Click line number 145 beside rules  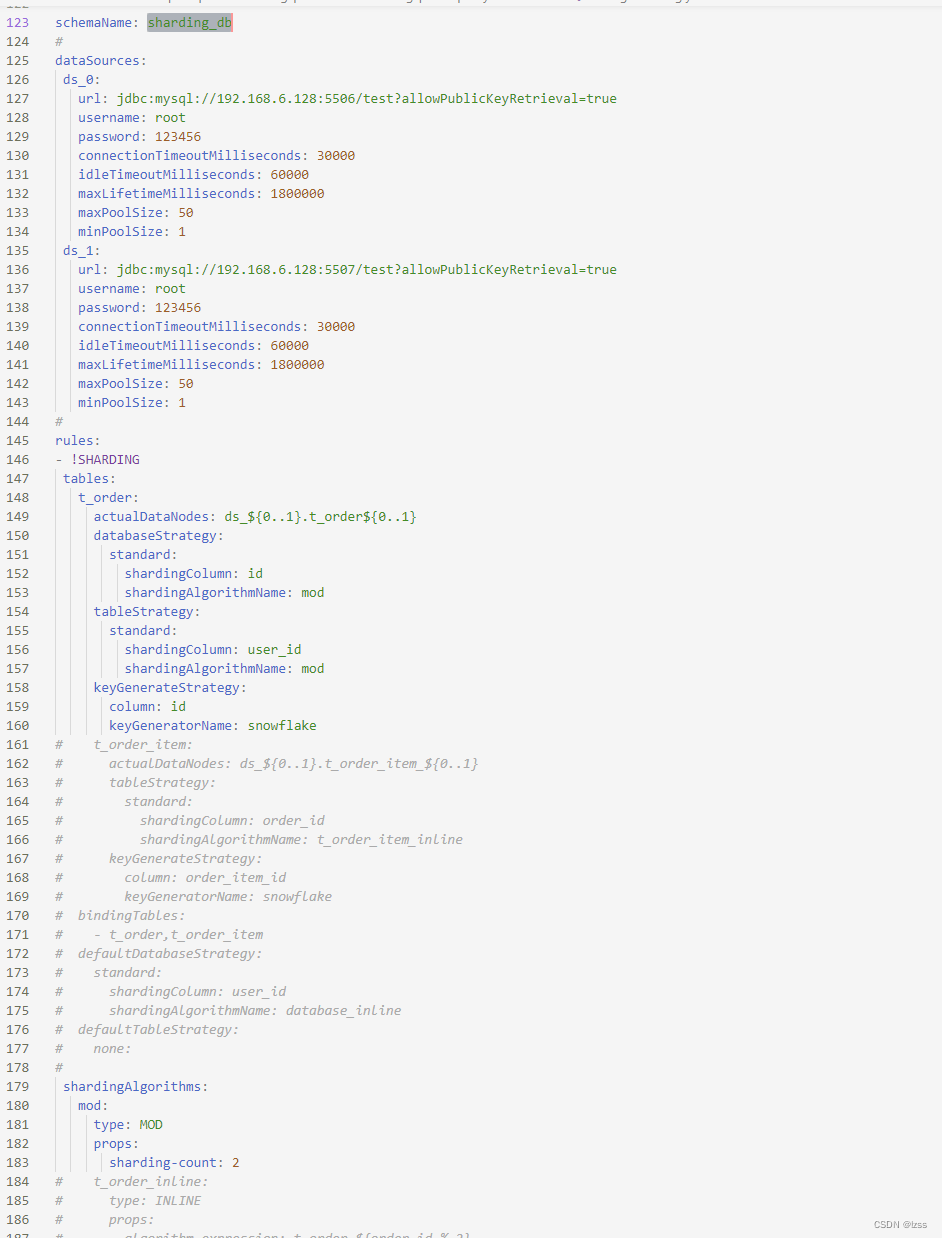pyautogui.click(x=18, y=440)
